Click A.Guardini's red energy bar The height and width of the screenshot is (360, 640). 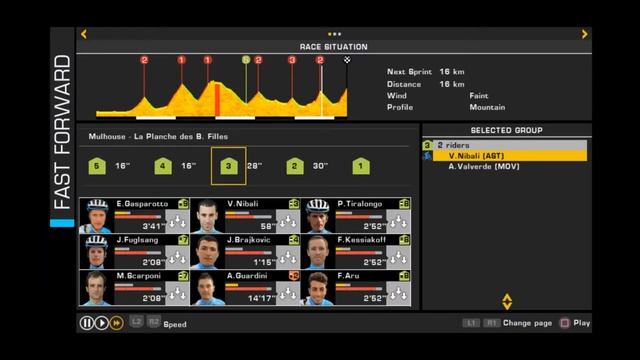pos(249,289)
